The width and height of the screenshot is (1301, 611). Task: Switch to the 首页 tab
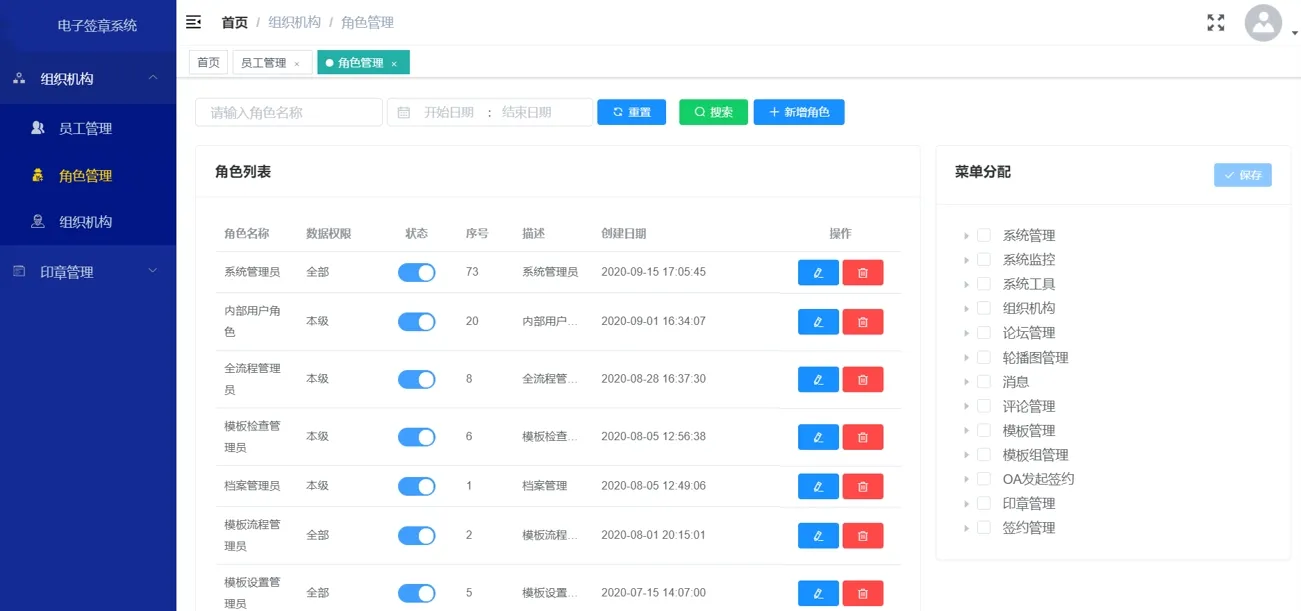pos(208,63)
